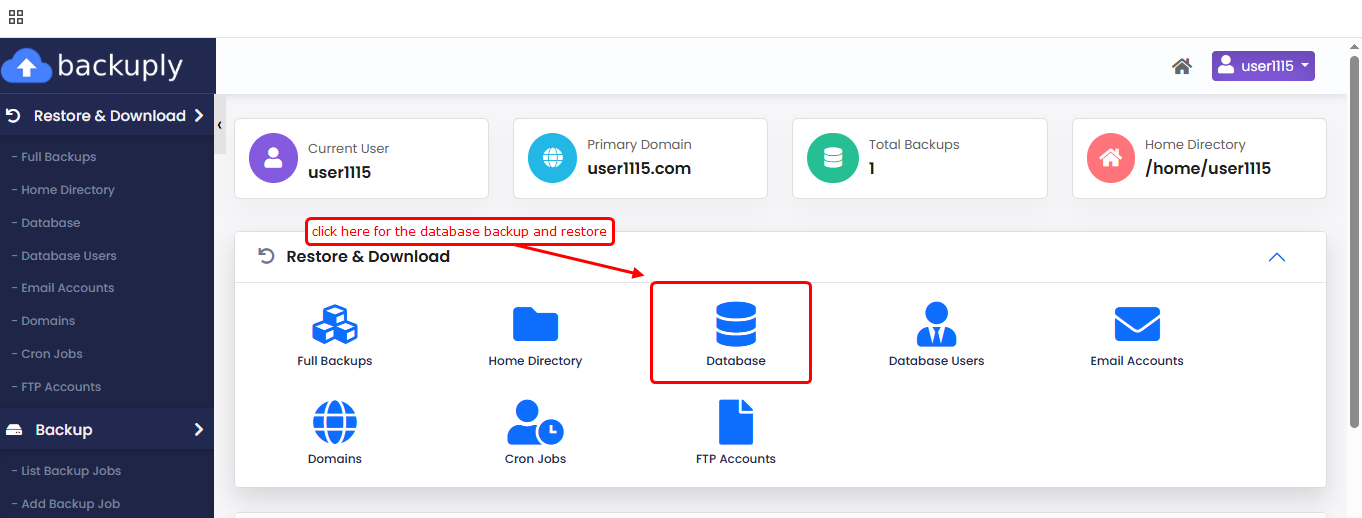The image size is (1362, 518).
Task: Select Restore & Download in the sidebar
Action: click(109, 116)
